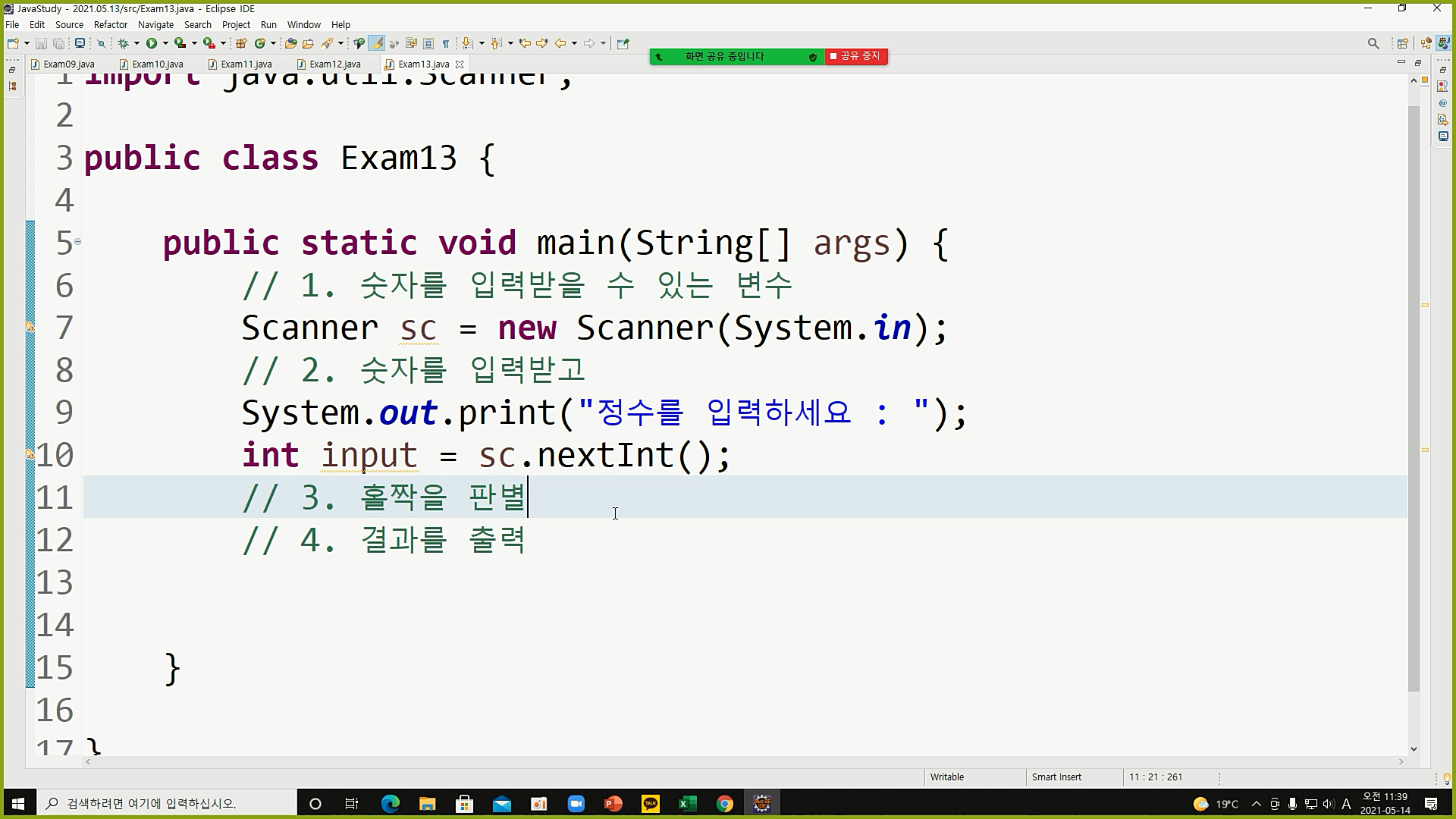Open the Run button dropdown arrow
The image size is (1456, 819).
pos(165,43)
